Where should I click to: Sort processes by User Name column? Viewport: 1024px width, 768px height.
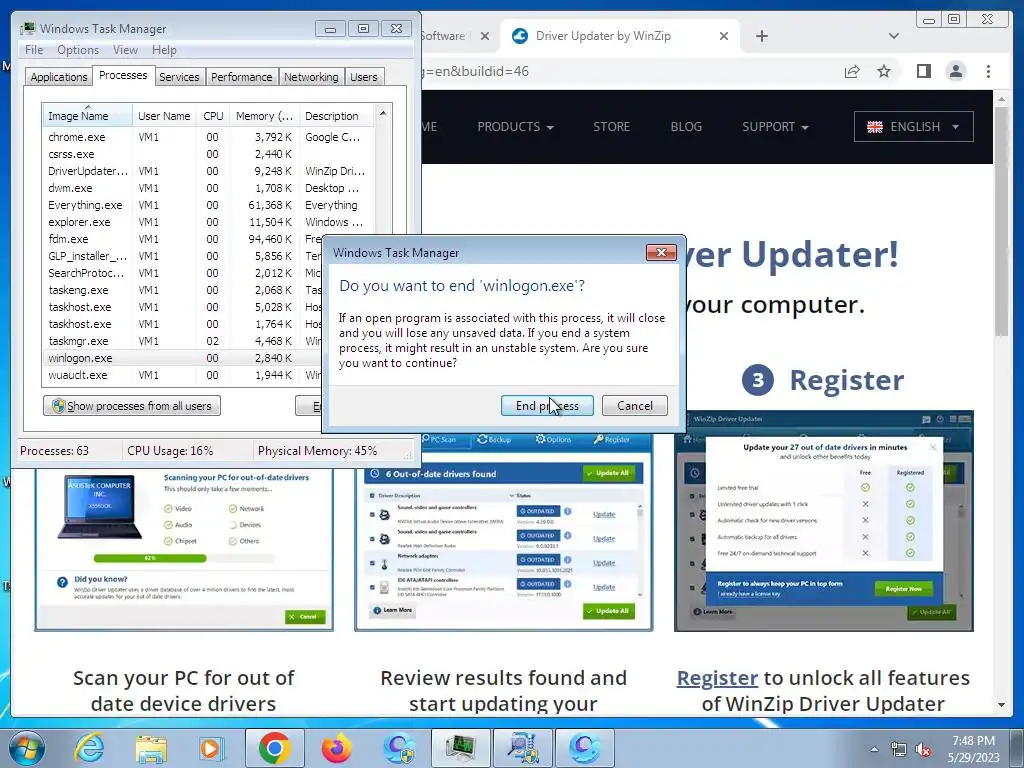point(164,116)
